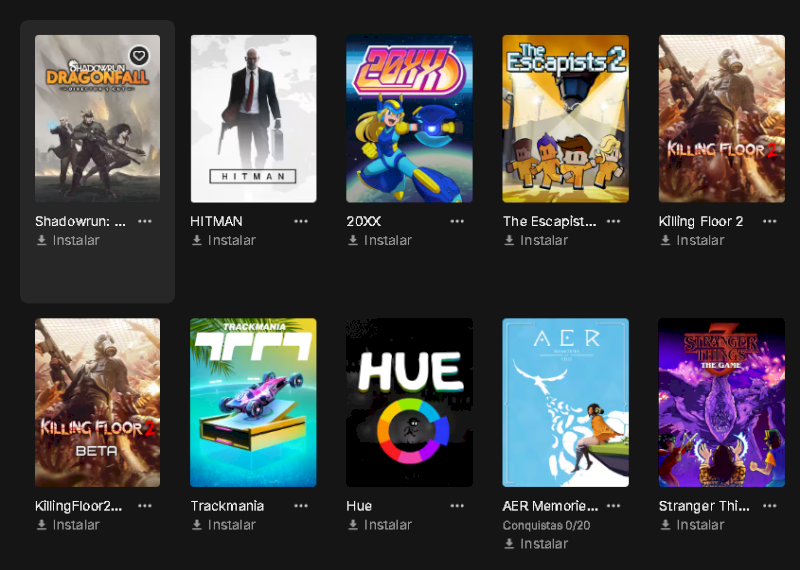Open ellipsis menu for Killing Floor 2
The height and width of the screenshot is (570, 800).
[769, 221]
